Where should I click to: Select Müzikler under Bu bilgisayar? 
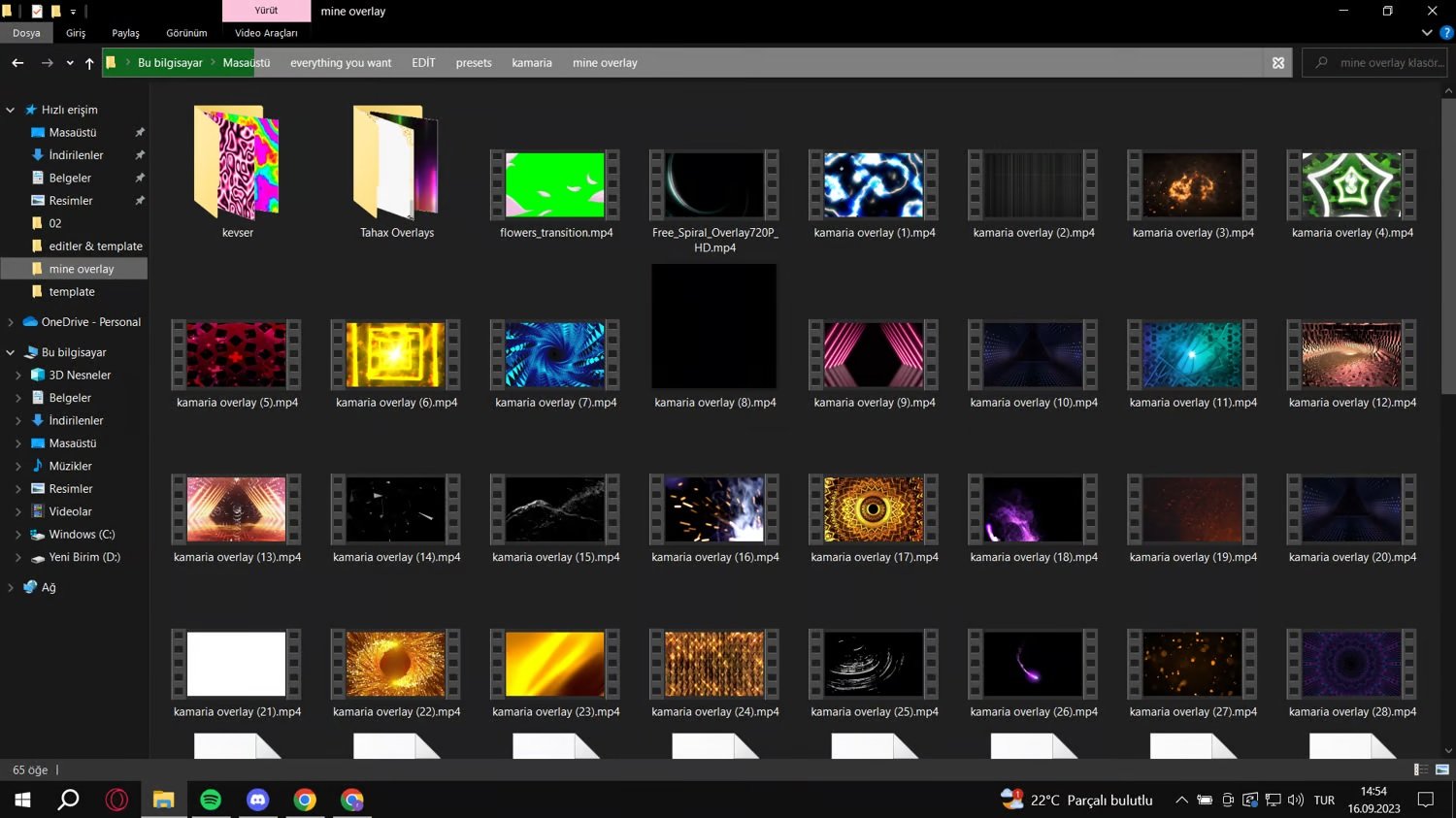click(70, 466)
